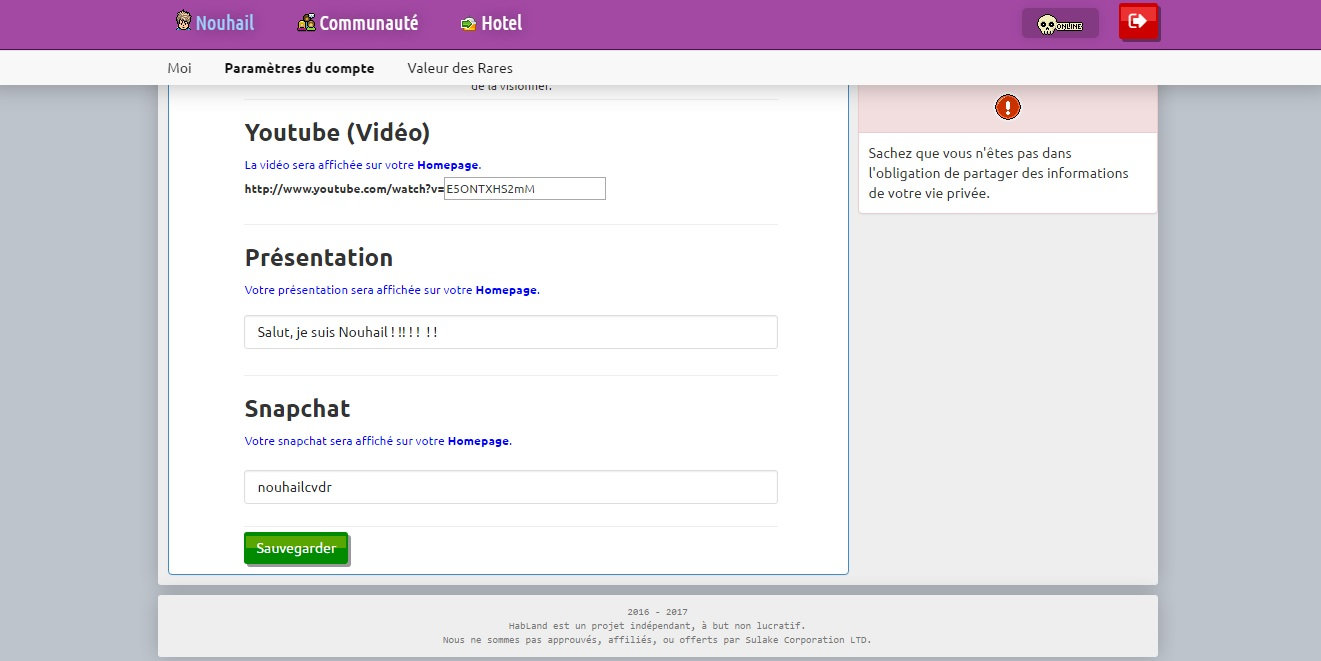Click the Homepage link under Youtube (Vidéo)
Image resolution: width=1321 pixels, height=661 pixels.
448,164
